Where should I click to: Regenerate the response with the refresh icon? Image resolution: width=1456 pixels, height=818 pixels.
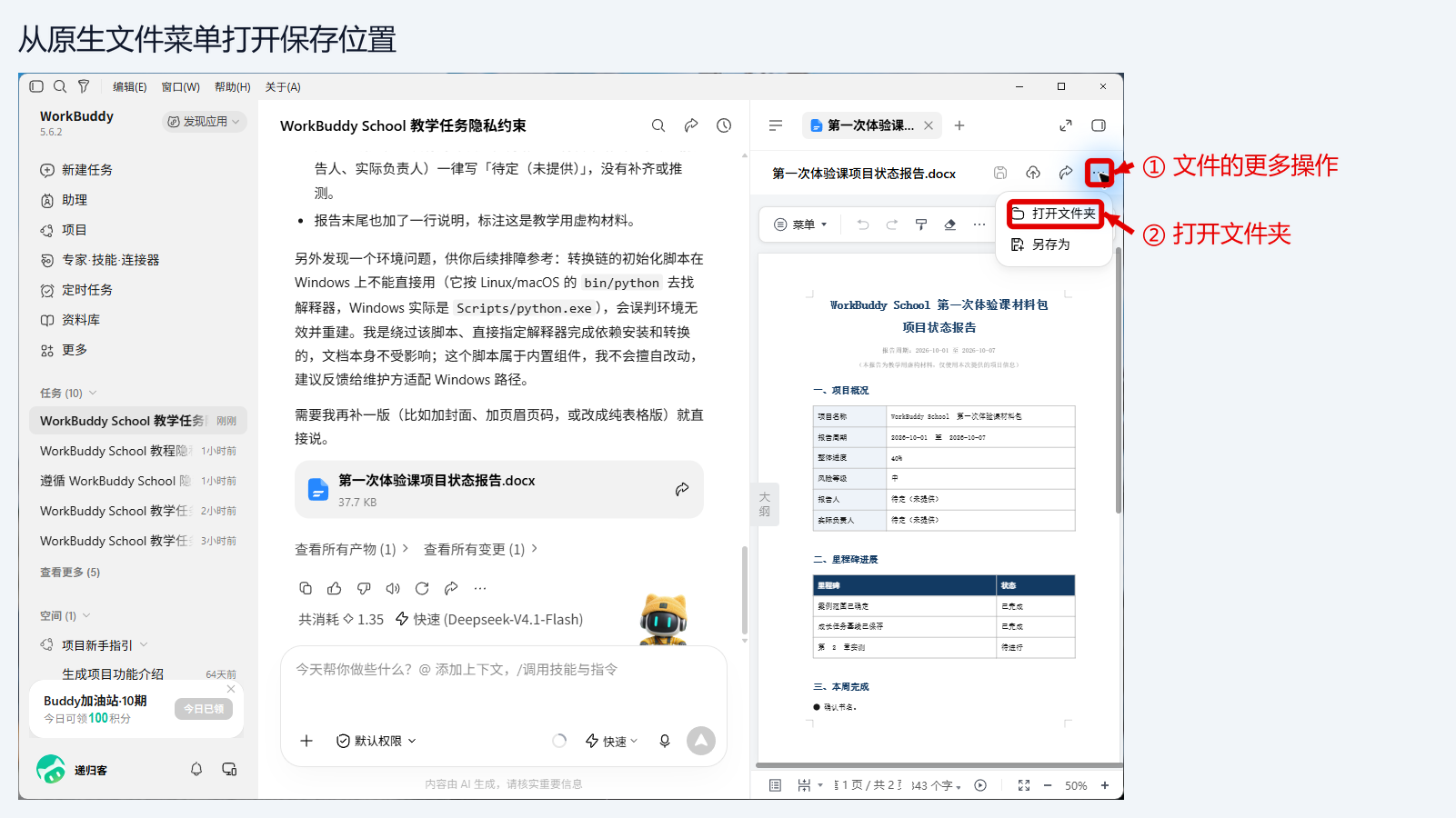pyautogui.click(x=422, y=588)
